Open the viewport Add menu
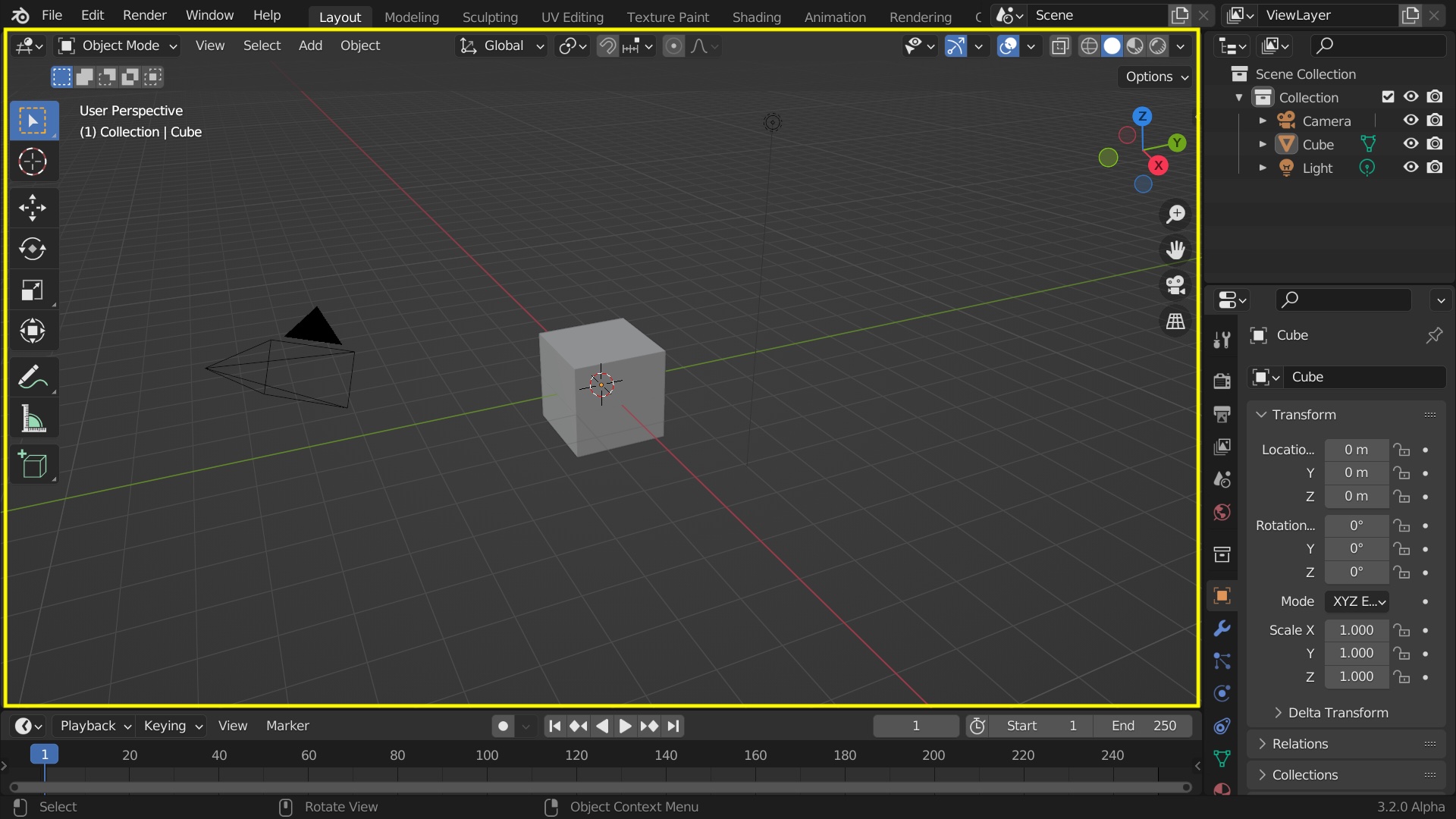The height and width of the screenshot is (819, 1456). pos(310,45)
